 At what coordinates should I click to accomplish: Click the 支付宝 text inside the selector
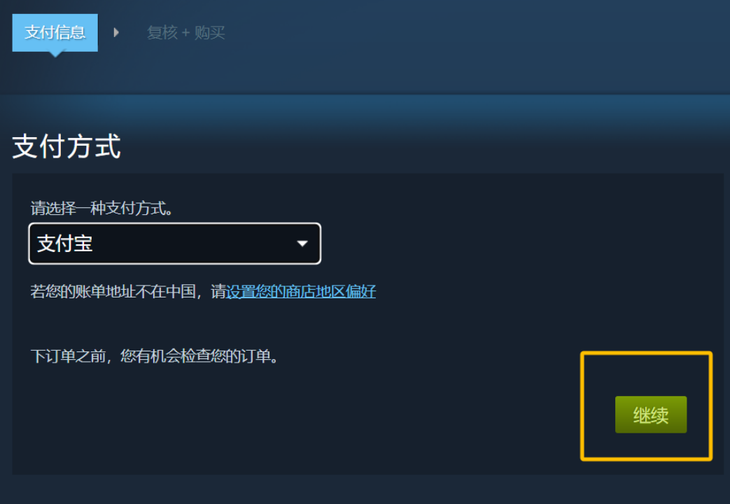coord(65,243)
